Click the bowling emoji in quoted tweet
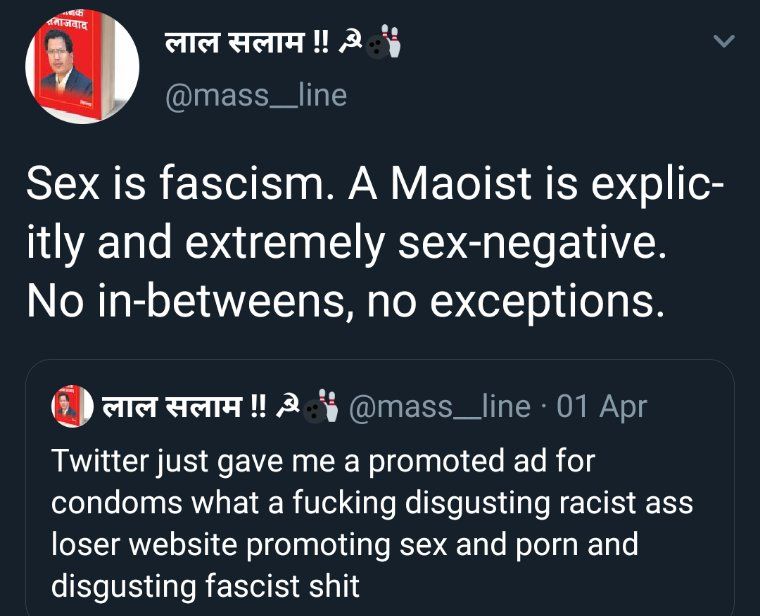The image size is (760, 616). 320,406
